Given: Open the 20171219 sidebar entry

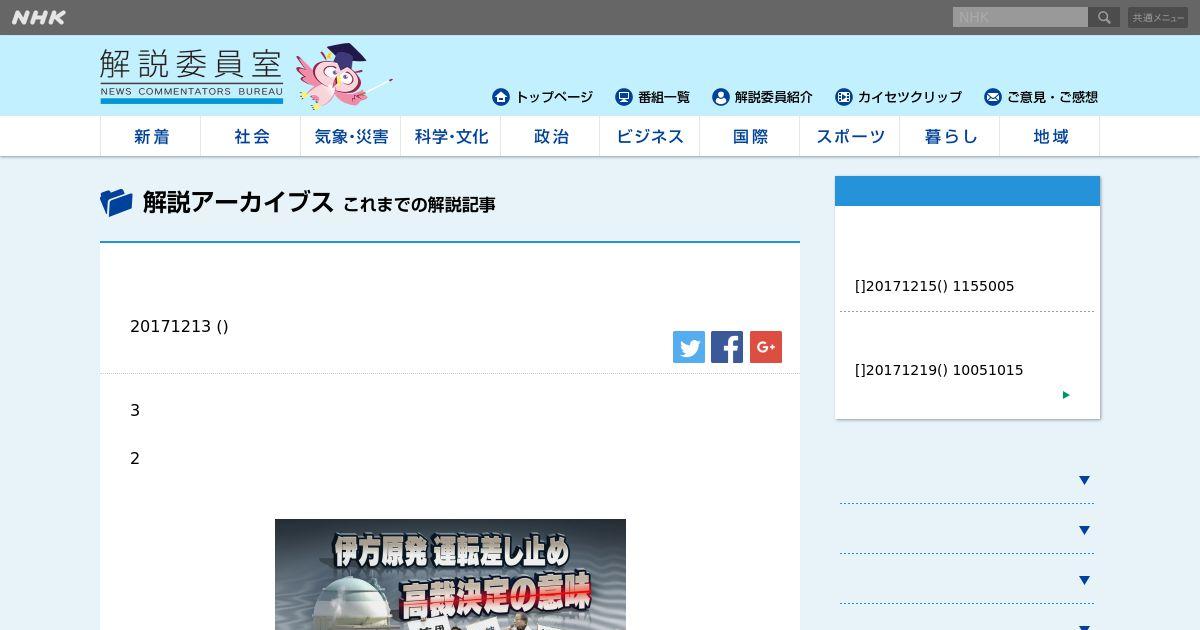Looking at the screenshot, I should click(939, 370).
